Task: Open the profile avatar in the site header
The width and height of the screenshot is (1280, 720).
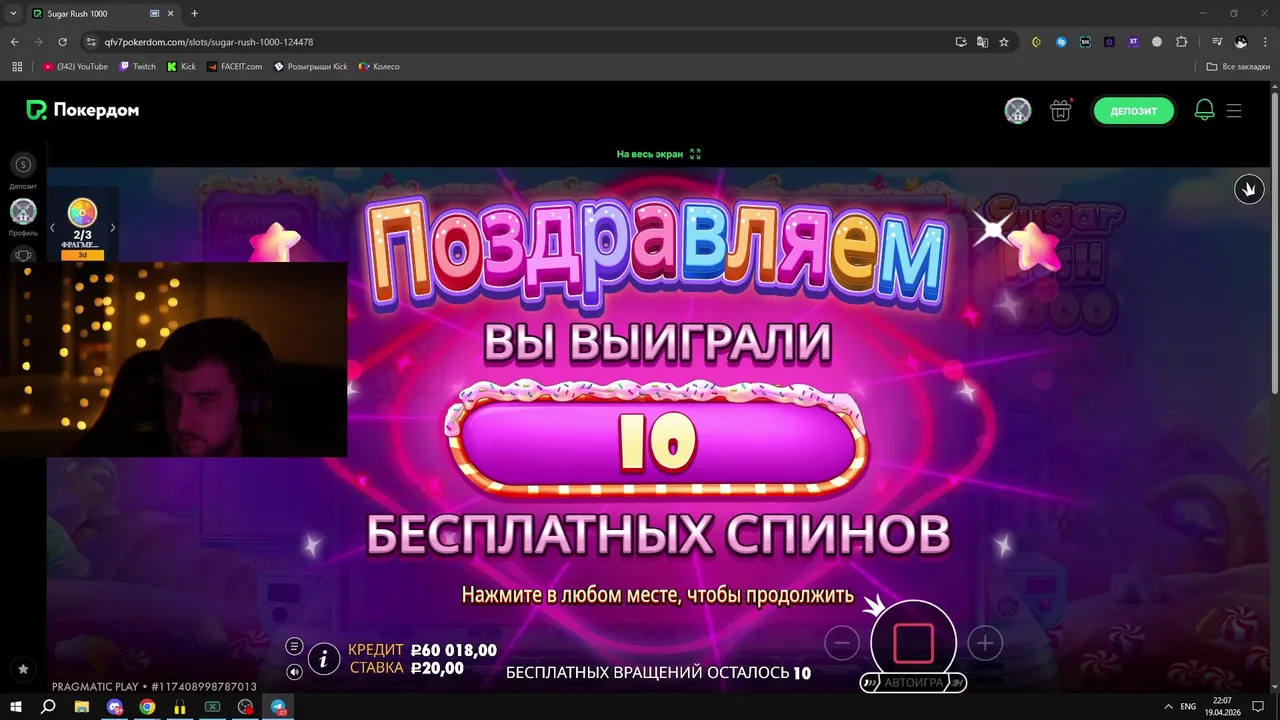Action: 1018,111
